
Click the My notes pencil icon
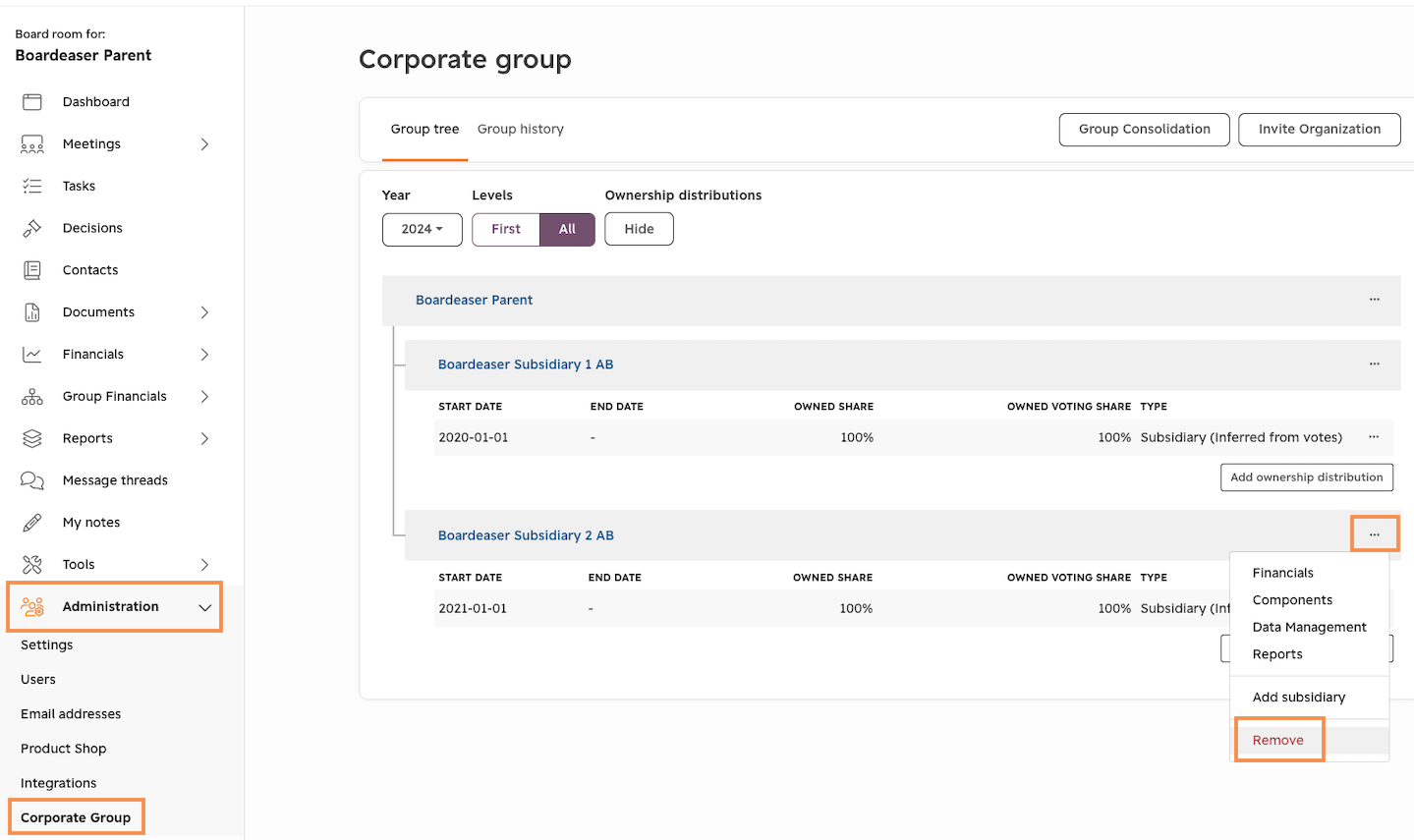point(32,523)
